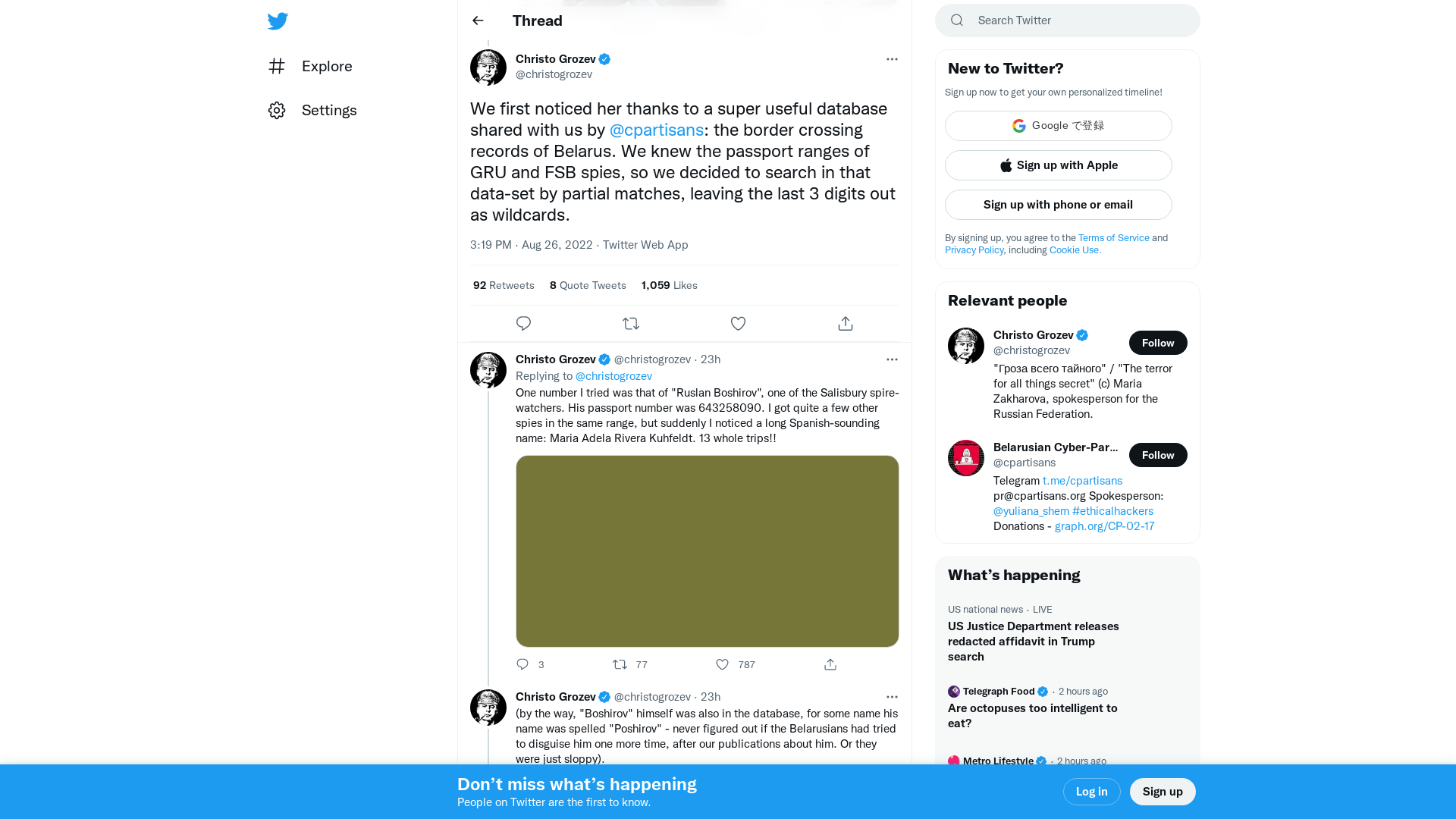
Task: Share the wildcards tweet
Action: [x=845, y=323]
